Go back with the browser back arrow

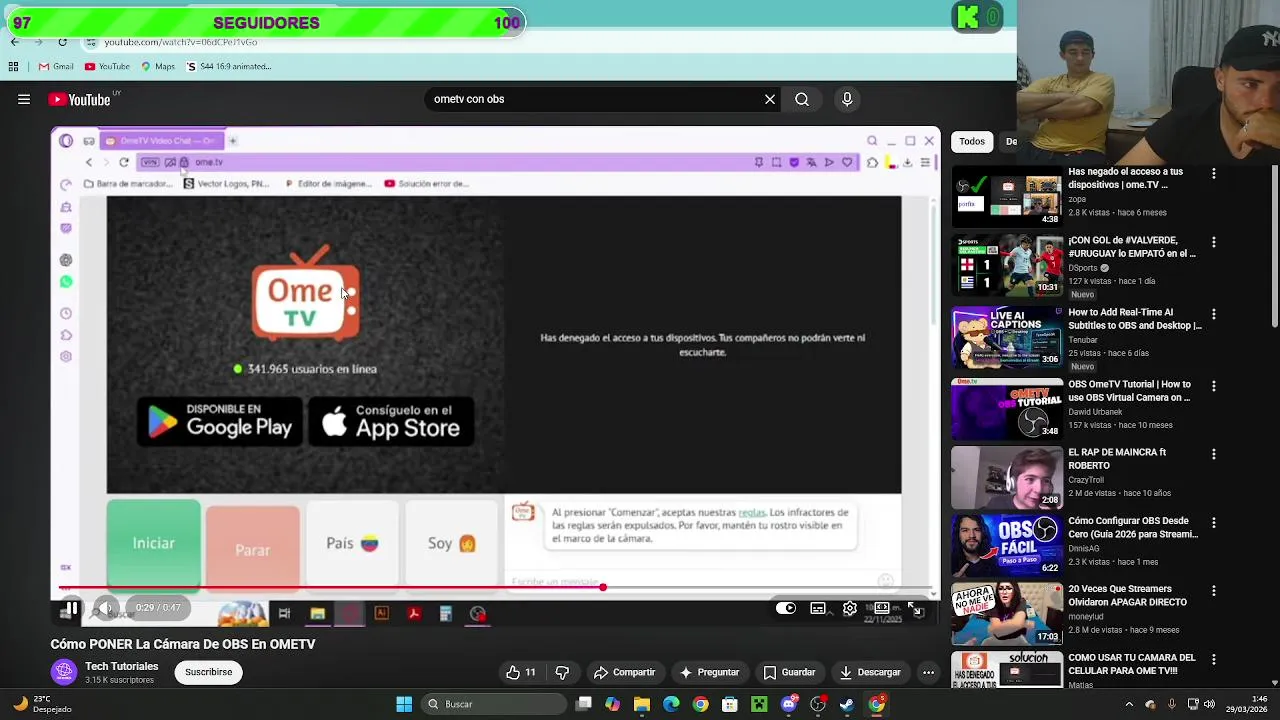tap(14, 42)
